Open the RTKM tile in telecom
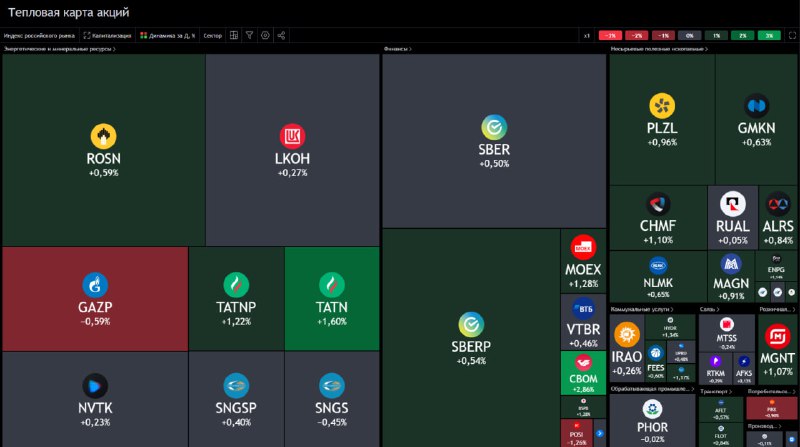Viewport: 800px width, 447px height. tap(715, 367)
